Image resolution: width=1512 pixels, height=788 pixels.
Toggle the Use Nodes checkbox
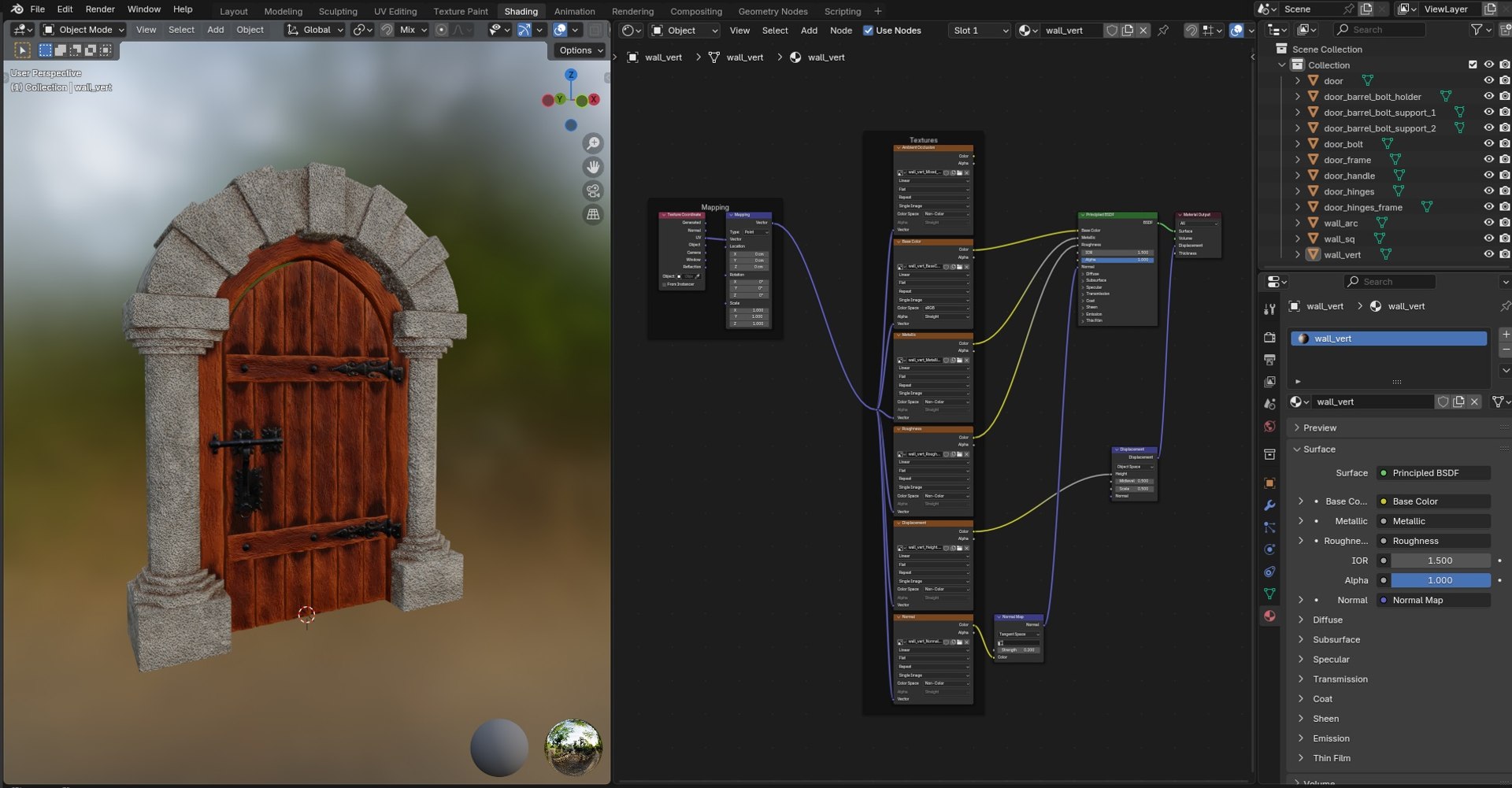pyautogui.click(x=868, y=31)
